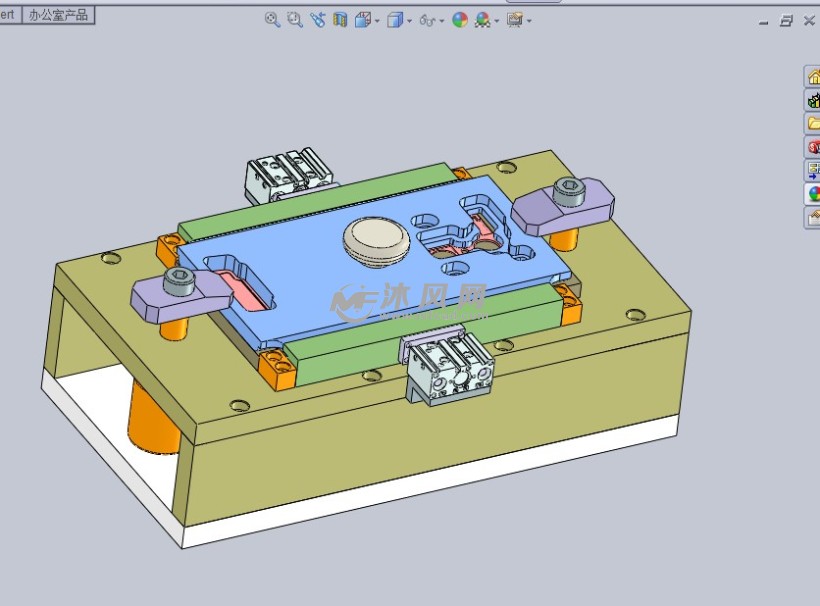Image resolution: width=820 pixels, height=606 pixels.
Task: Close the document window
Action: (809, 20)
